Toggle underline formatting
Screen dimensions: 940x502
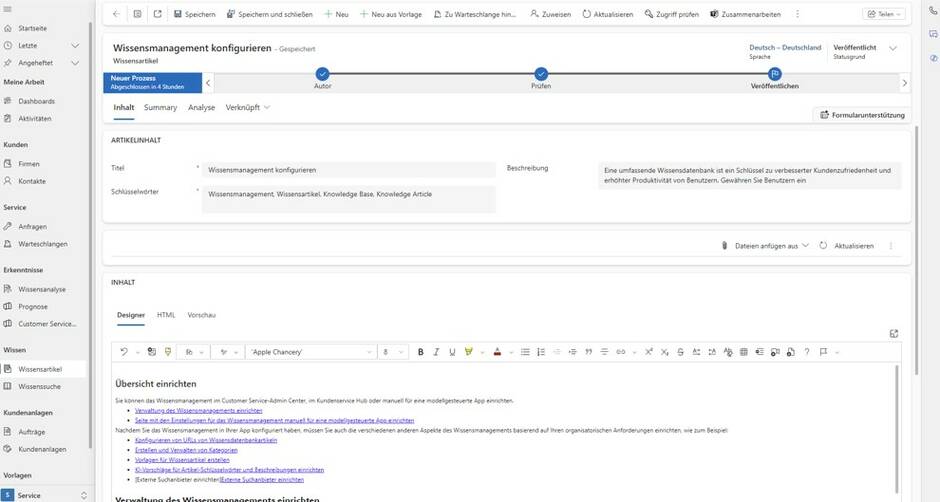452,352
